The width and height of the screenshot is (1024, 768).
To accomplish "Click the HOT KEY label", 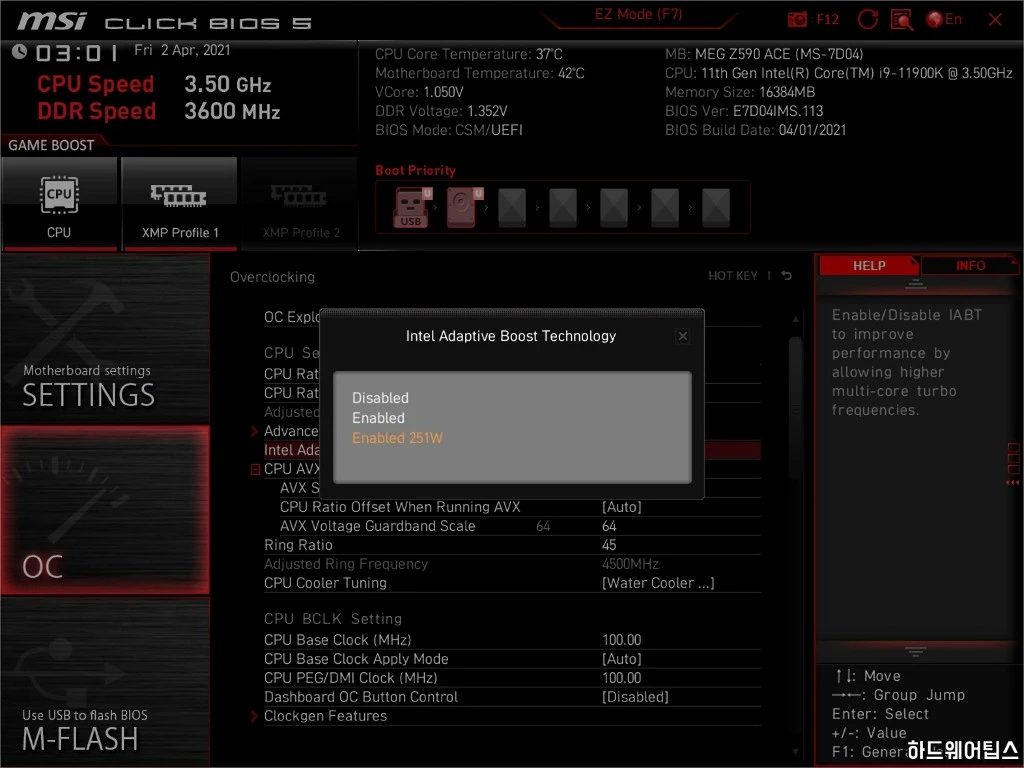I will click(x=733, y=276).
